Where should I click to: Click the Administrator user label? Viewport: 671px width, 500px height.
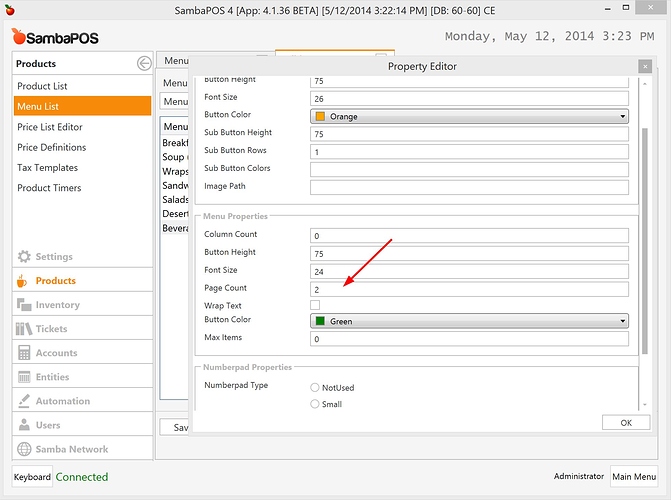point(579,476)
